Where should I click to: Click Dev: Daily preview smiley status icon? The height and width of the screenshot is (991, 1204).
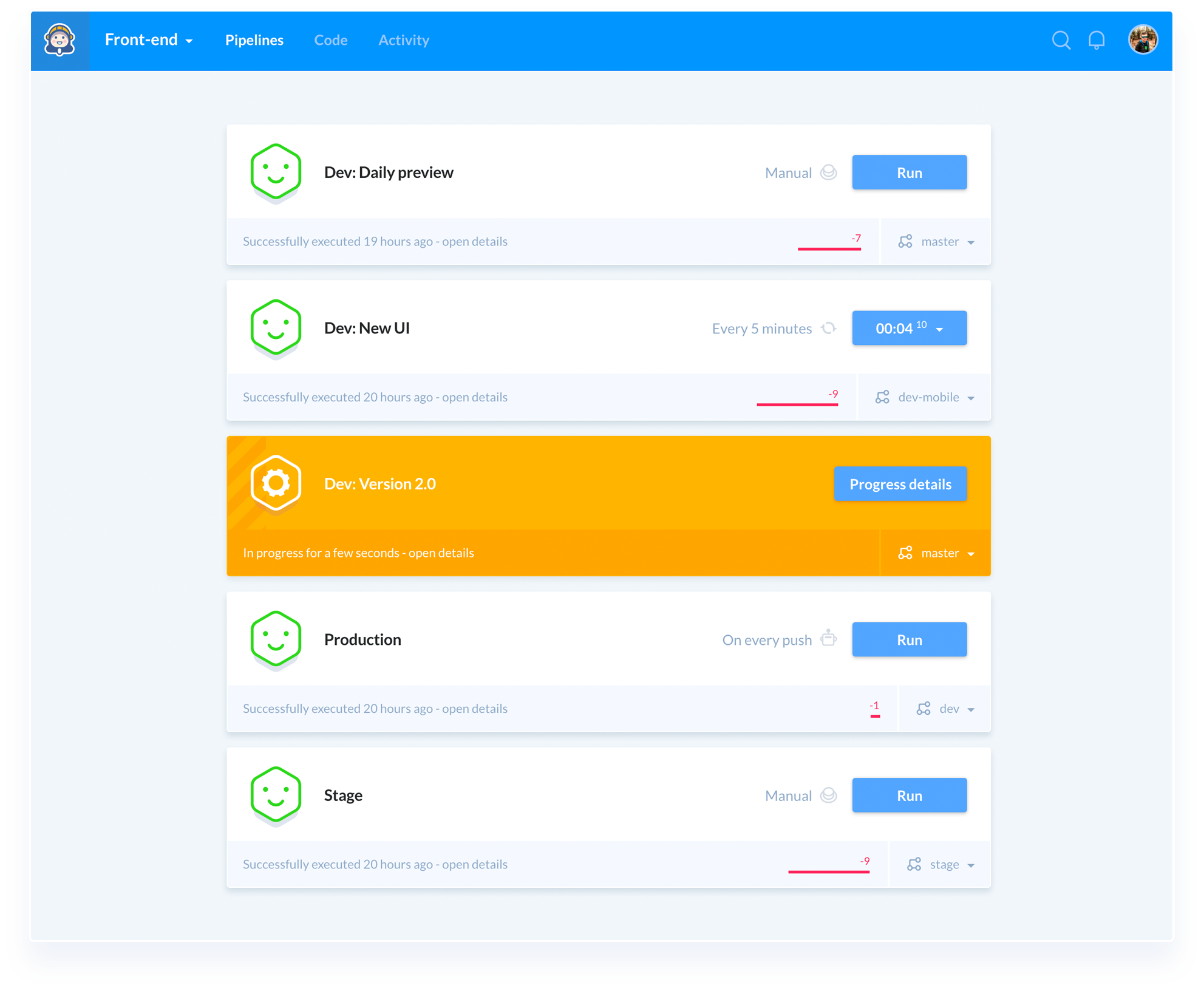(276, 172)
